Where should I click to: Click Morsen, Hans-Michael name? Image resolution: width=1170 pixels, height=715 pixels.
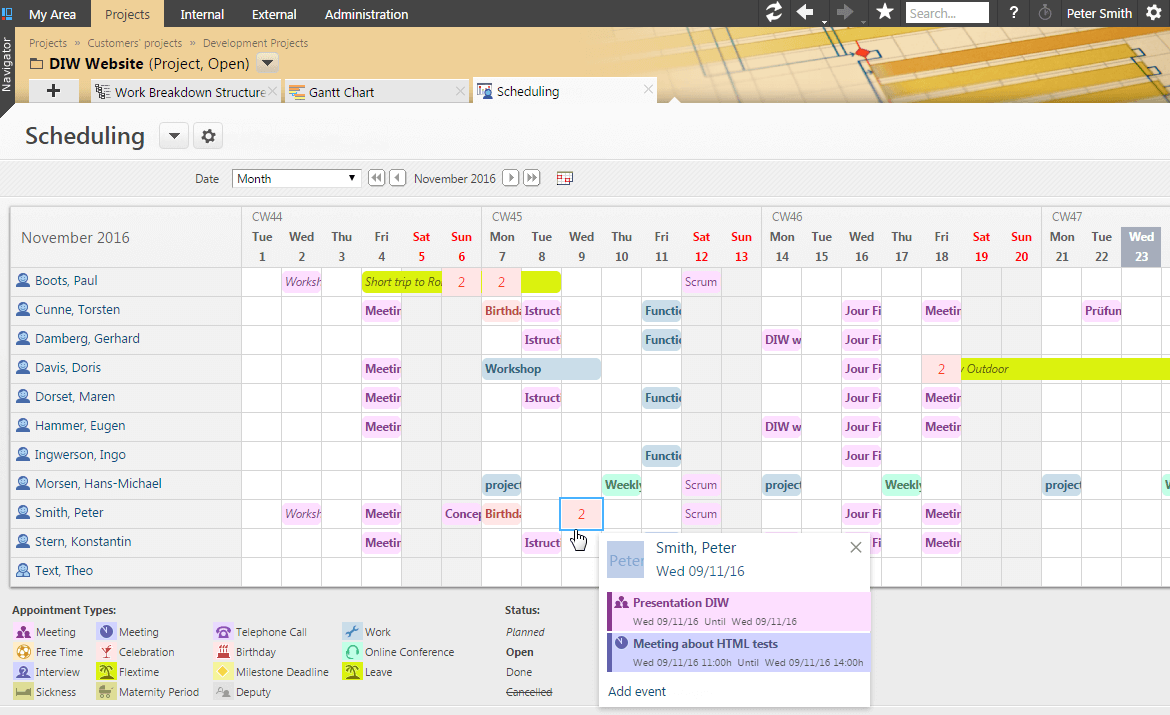point(98,484)
